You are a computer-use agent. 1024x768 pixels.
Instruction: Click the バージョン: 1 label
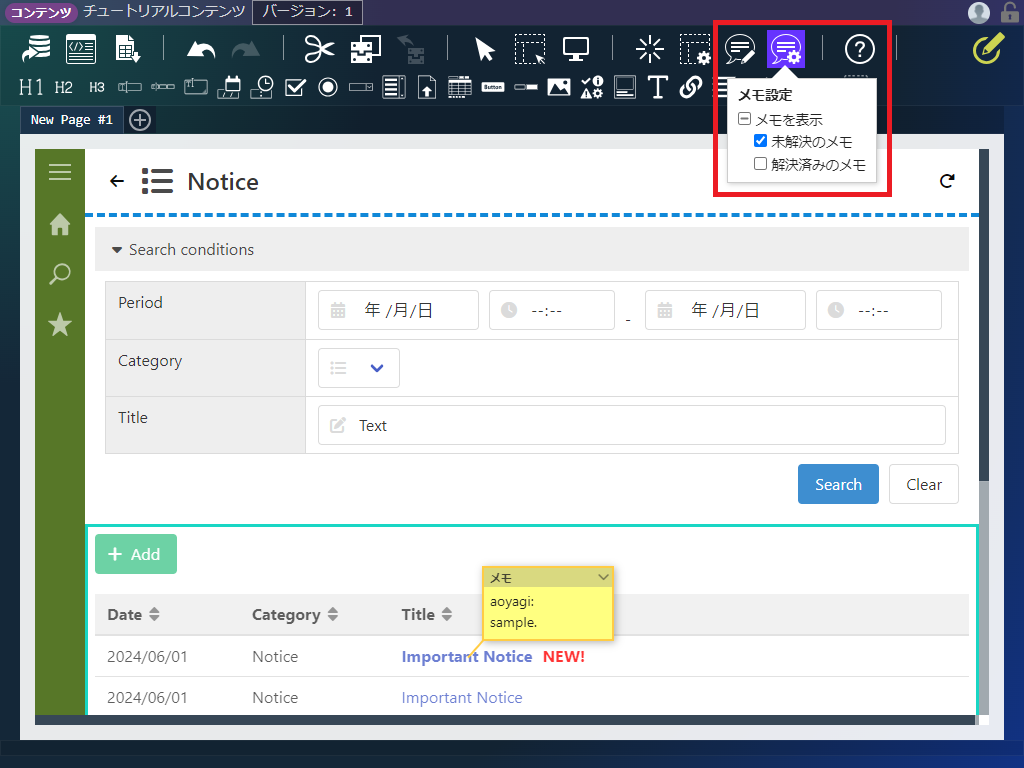(x=307, y=12)
